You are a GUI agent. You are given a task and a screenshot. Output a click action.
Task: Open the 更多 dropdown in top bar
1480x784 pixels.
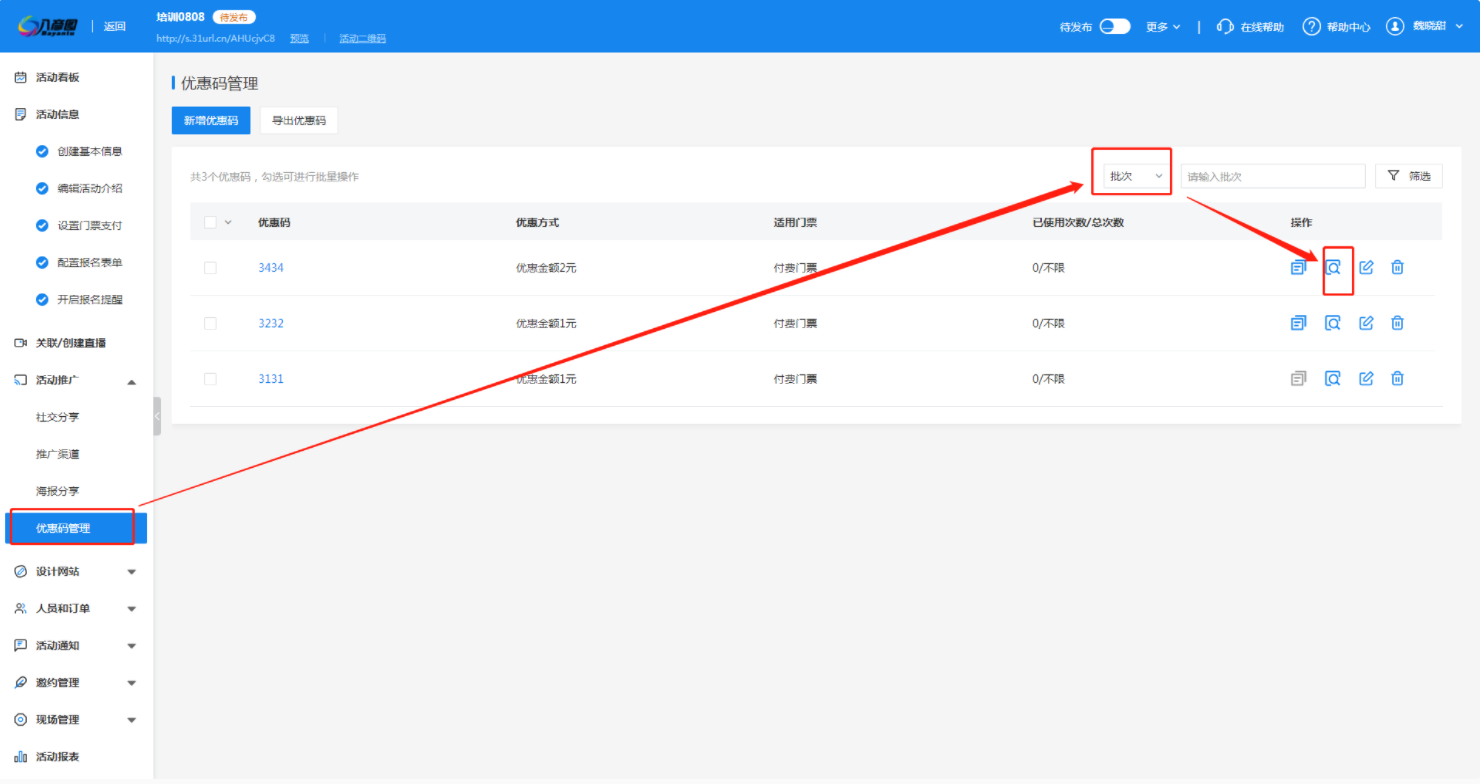(x=1162, y=27)
